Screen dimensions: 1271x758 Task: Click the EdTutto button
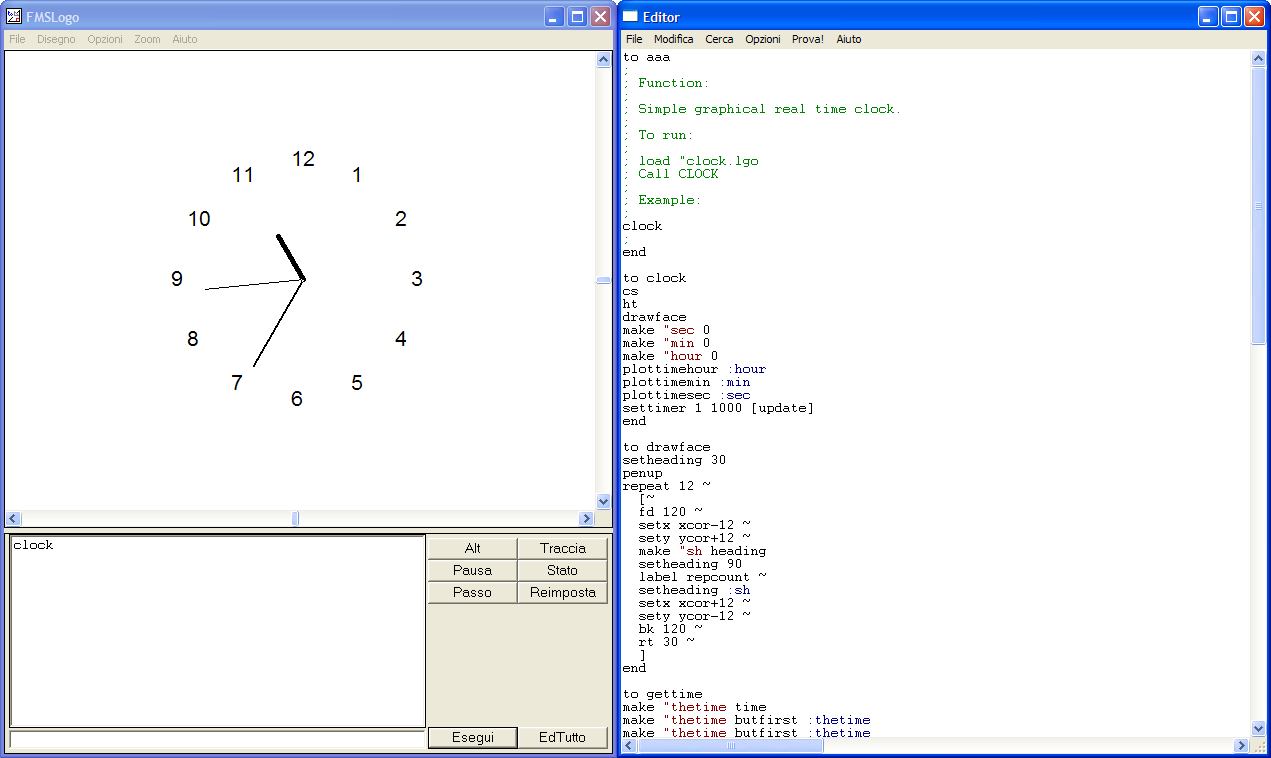point(563,737)
